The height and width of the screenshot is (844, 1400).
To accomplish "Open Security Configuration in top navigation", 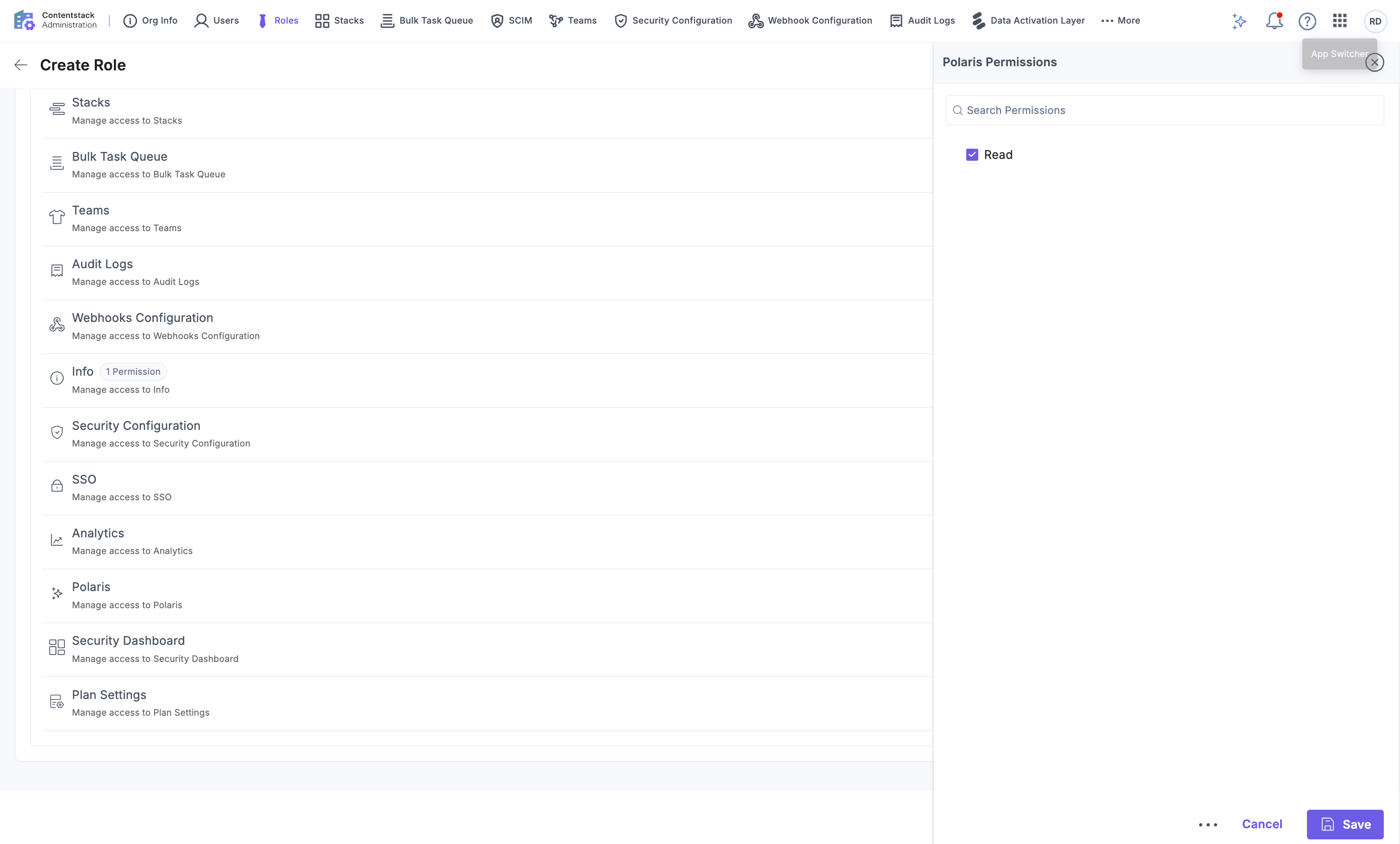I will pos(673,20).
